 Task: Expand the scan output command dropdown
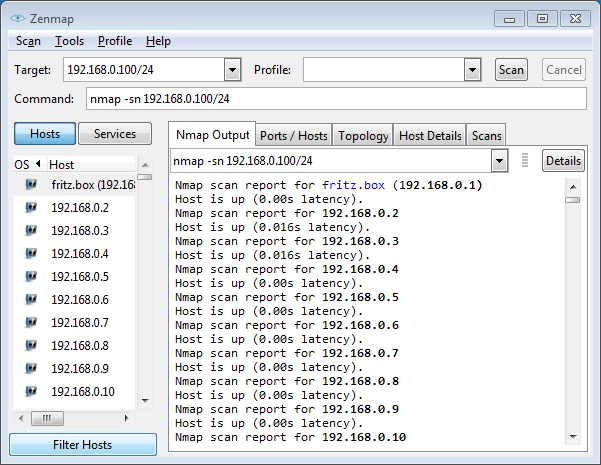tap(499, 161)
